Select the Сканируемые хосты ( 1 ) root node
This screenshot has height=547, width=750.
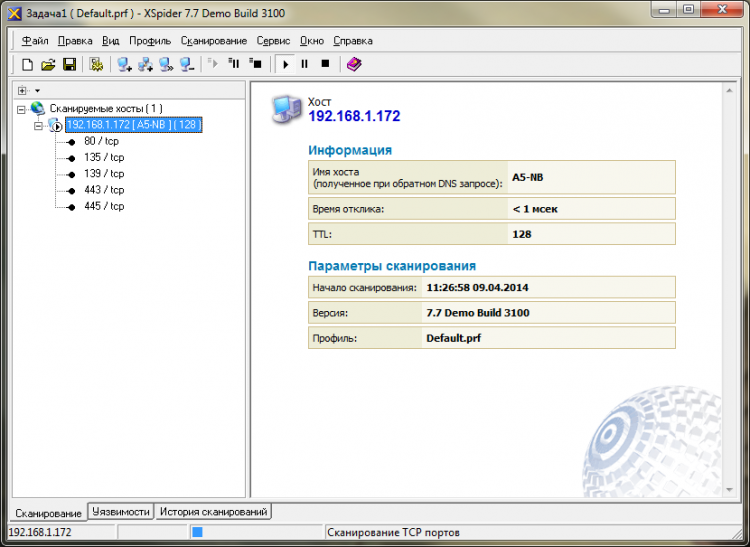[x=106, y=109]
